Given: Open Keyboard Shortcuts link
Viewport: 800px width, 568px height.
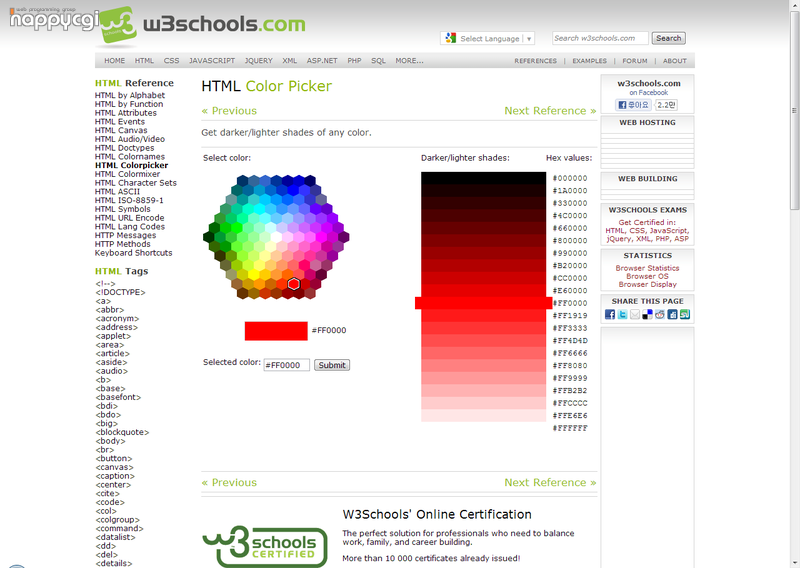Looking at the screenshot, I should [x=134, y=253].
